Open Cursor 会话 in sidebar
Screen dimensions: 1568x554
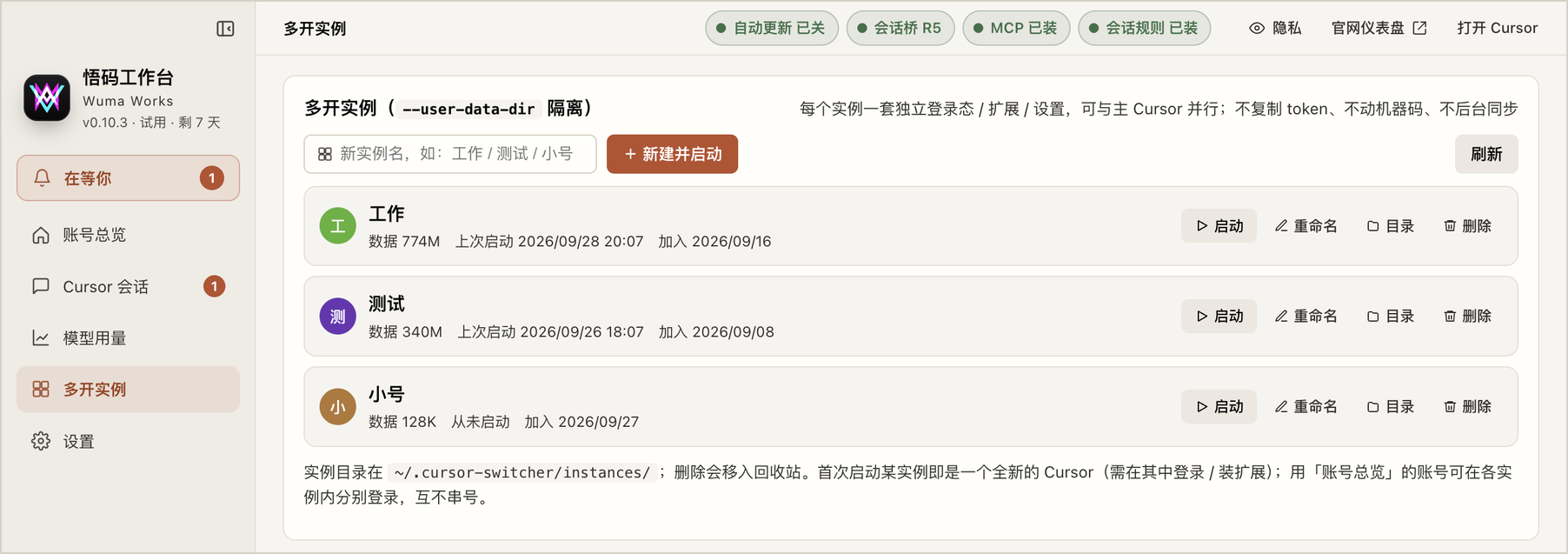(x=128, y=286)
